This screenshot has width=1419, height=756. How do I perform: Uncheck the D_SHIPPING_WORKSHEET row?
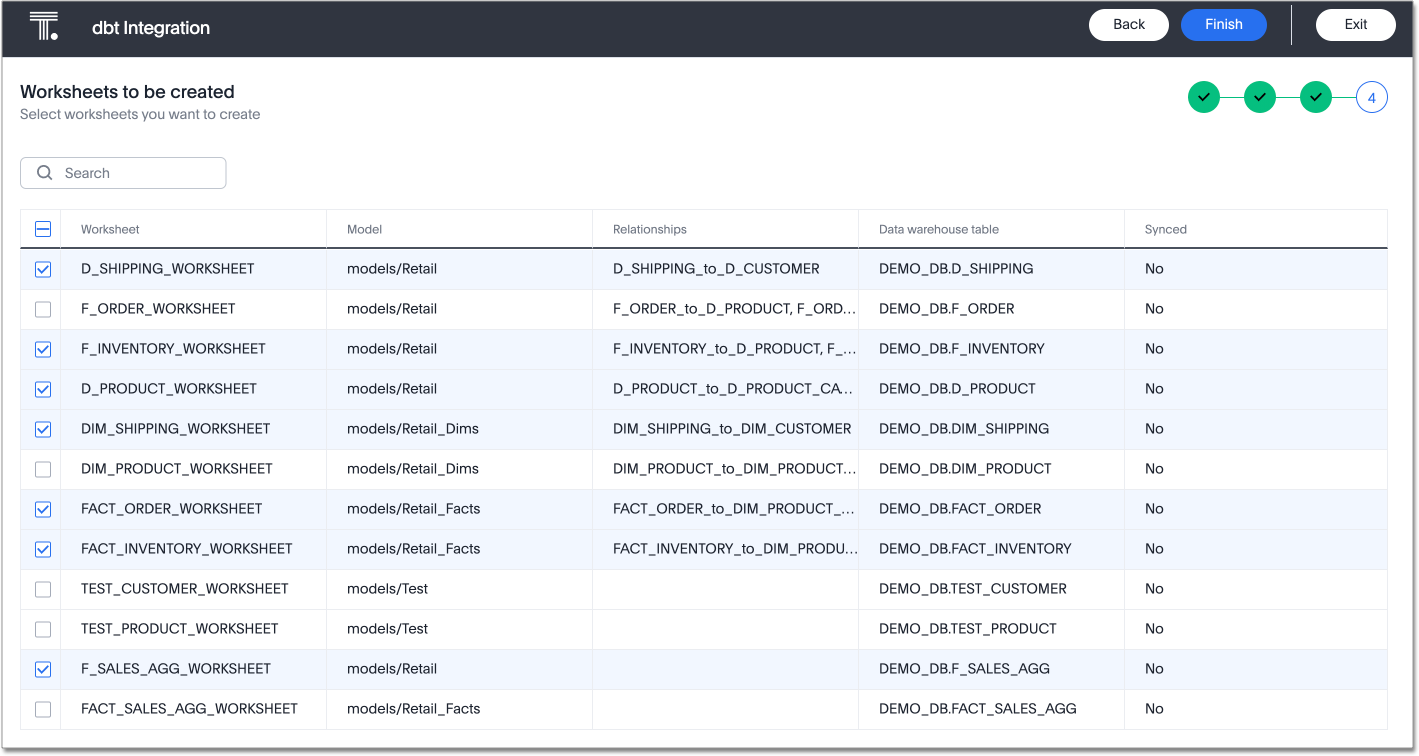[41, 268]
